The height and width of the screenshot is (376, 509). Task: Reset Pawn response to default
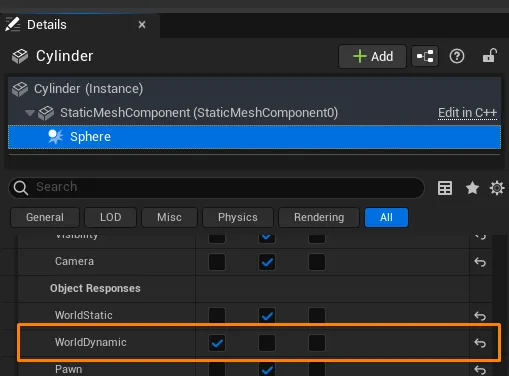[480, 370]
